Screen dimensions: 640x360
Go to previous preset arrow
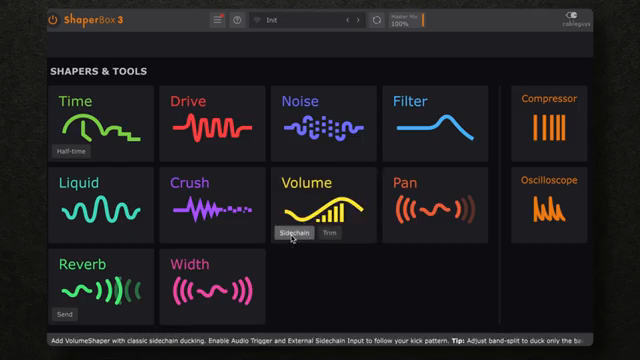click(348, 20)
